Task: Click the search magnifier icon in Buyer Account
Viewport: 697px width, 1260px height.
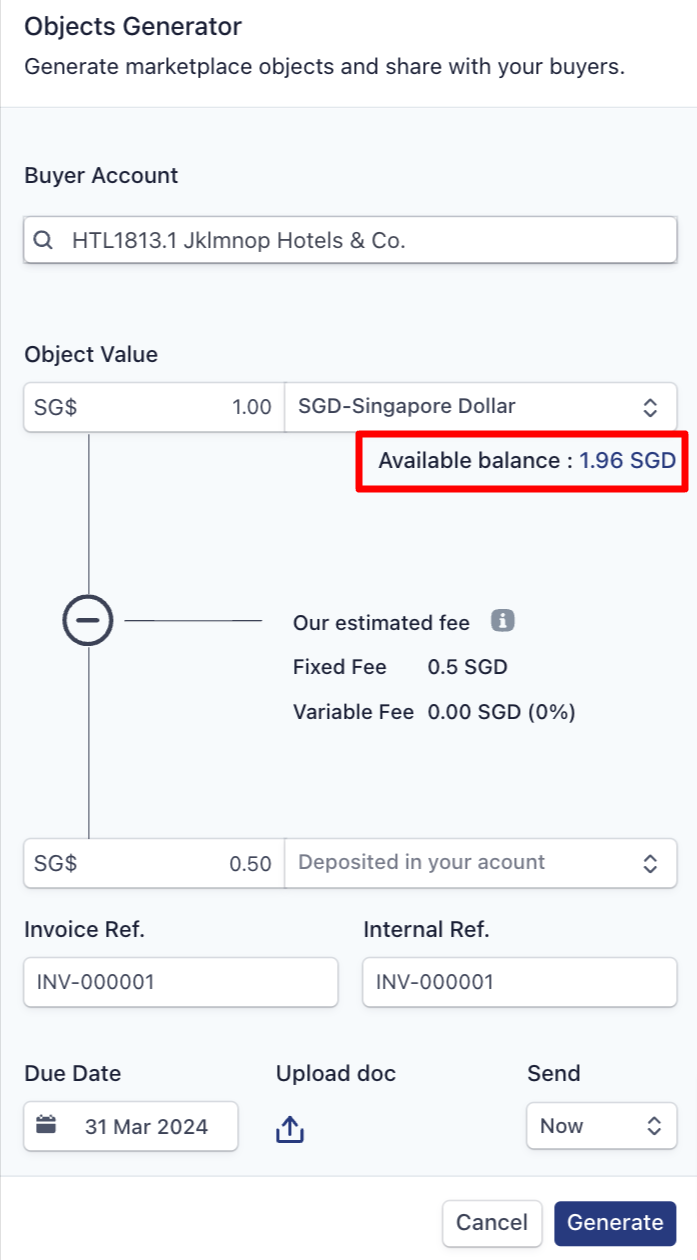Action: (x=43, y=241)
